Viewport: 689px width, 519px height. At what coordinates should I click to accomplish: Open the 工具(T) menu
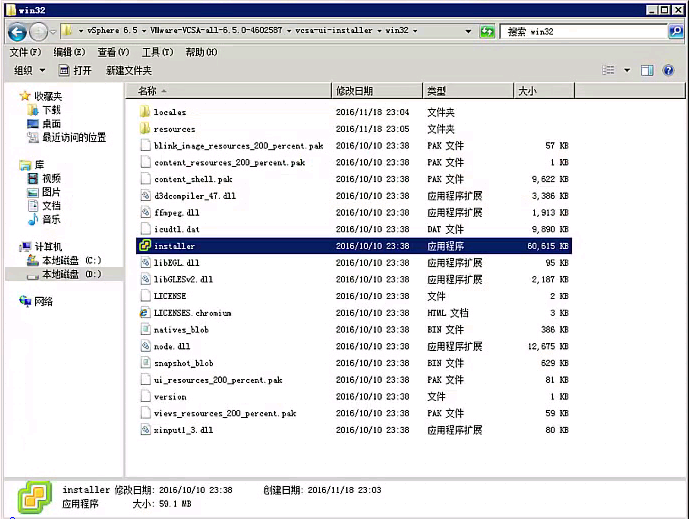click(157, 52)
